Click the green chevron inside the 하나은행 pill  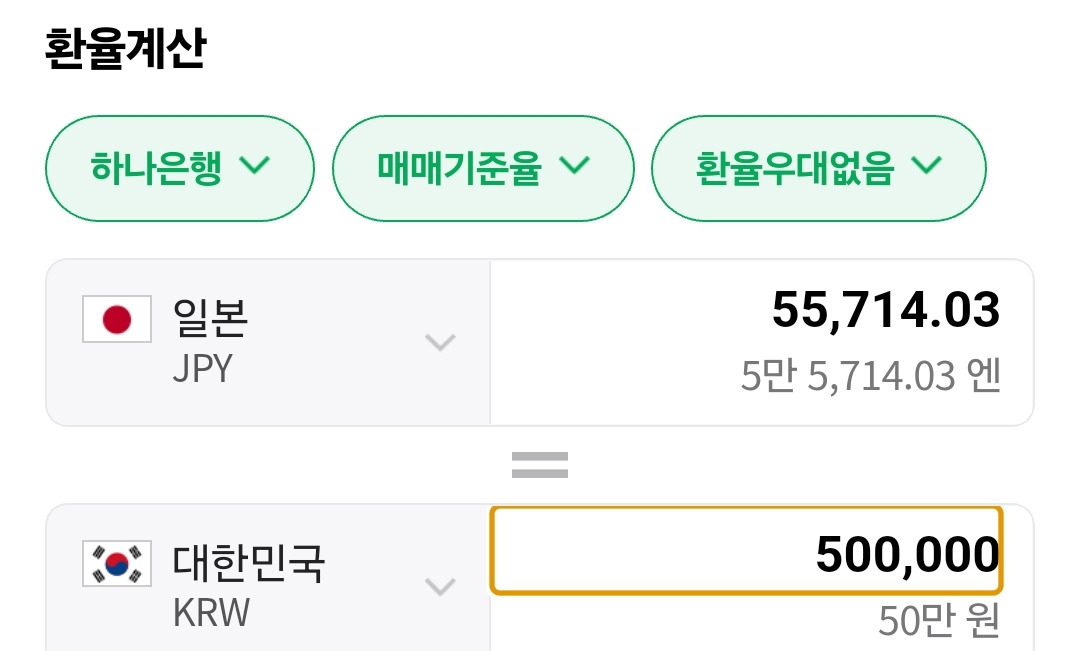pyautogui.click(x=255, y=166)
